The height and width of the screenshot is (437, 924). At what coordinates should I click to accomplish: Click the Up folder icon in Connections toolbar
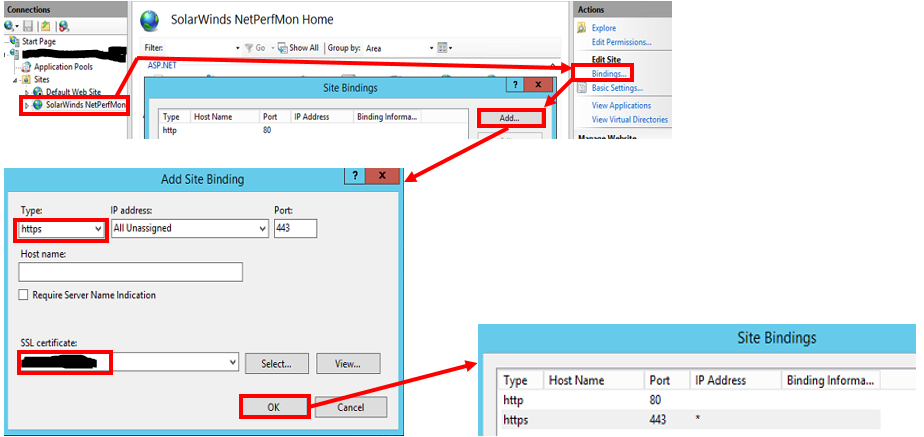[45, 27]
